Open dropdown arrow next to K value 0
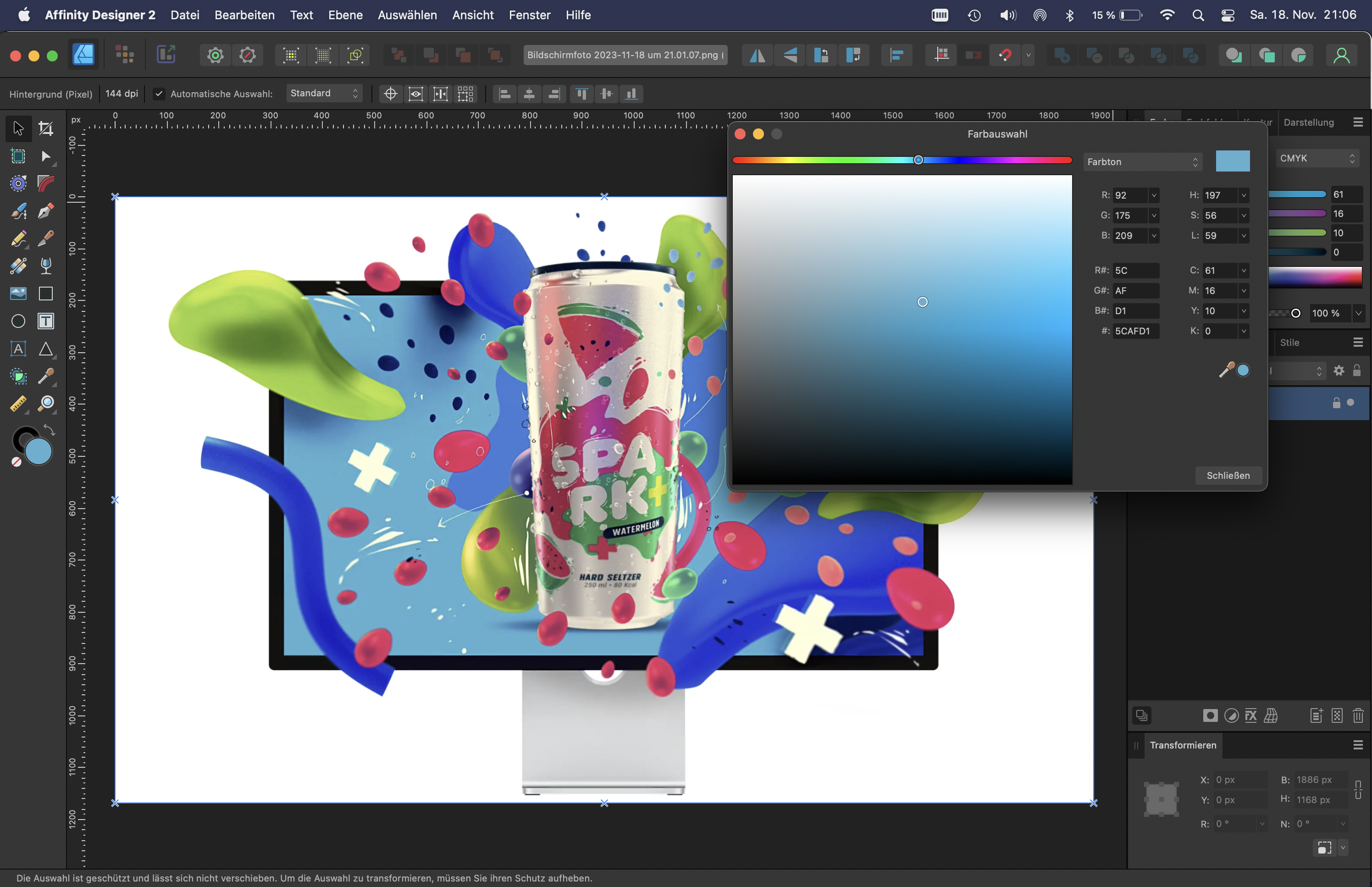Image resolution: width=1372 pixels, height=887 pixels. (1244, 331)
